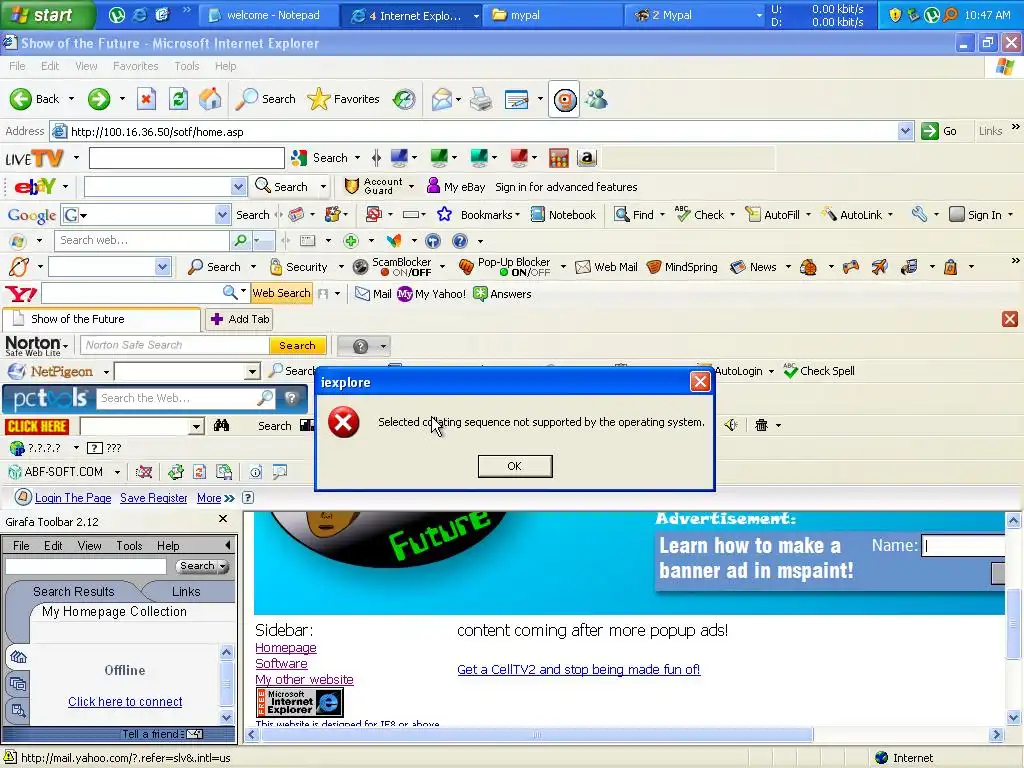Click Yahoo toolbar Mail button
This screenshot has height=768, width=1024.
click(373, 294)
